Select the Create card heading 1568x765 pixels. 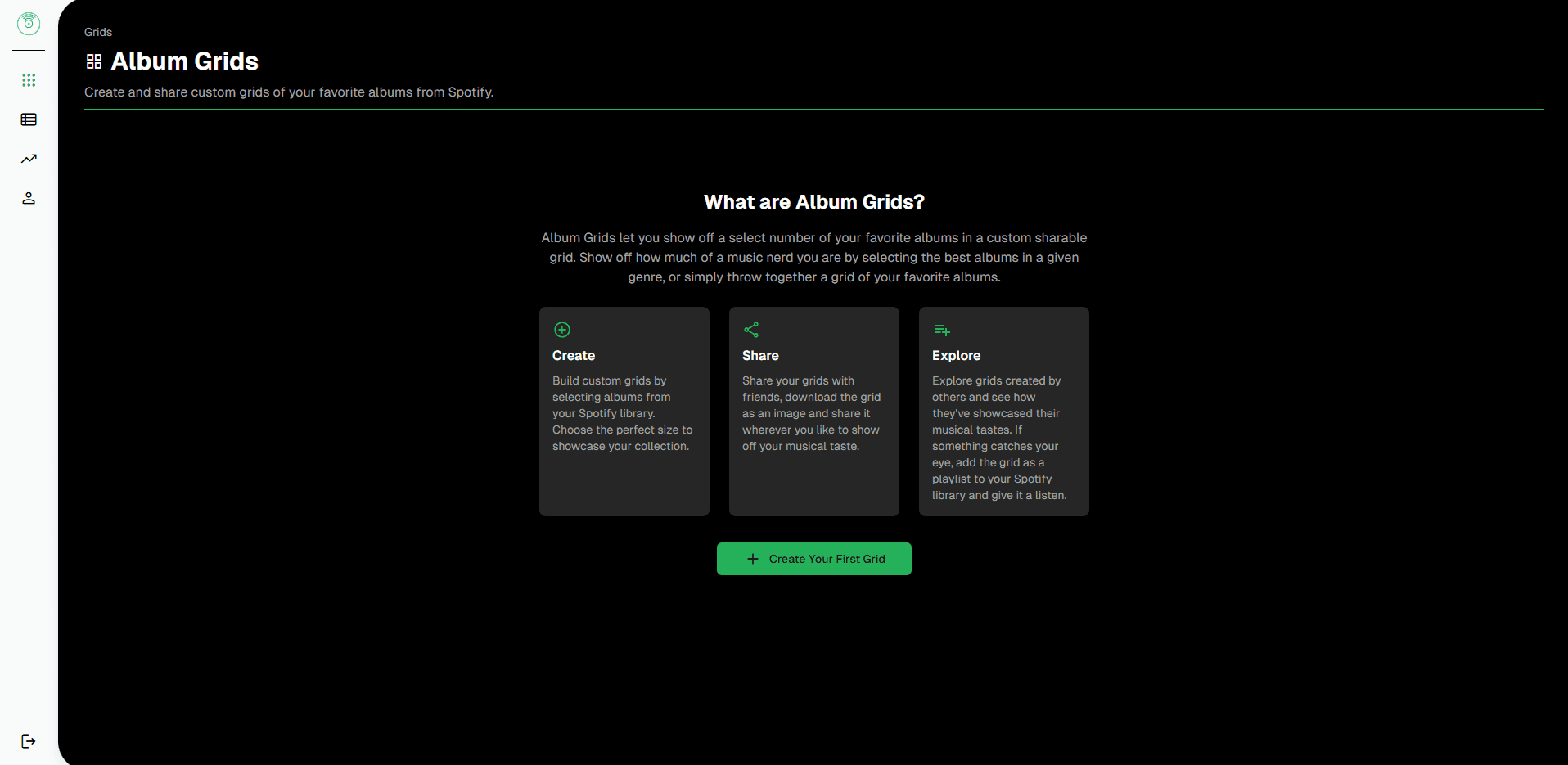pos(574,356)
